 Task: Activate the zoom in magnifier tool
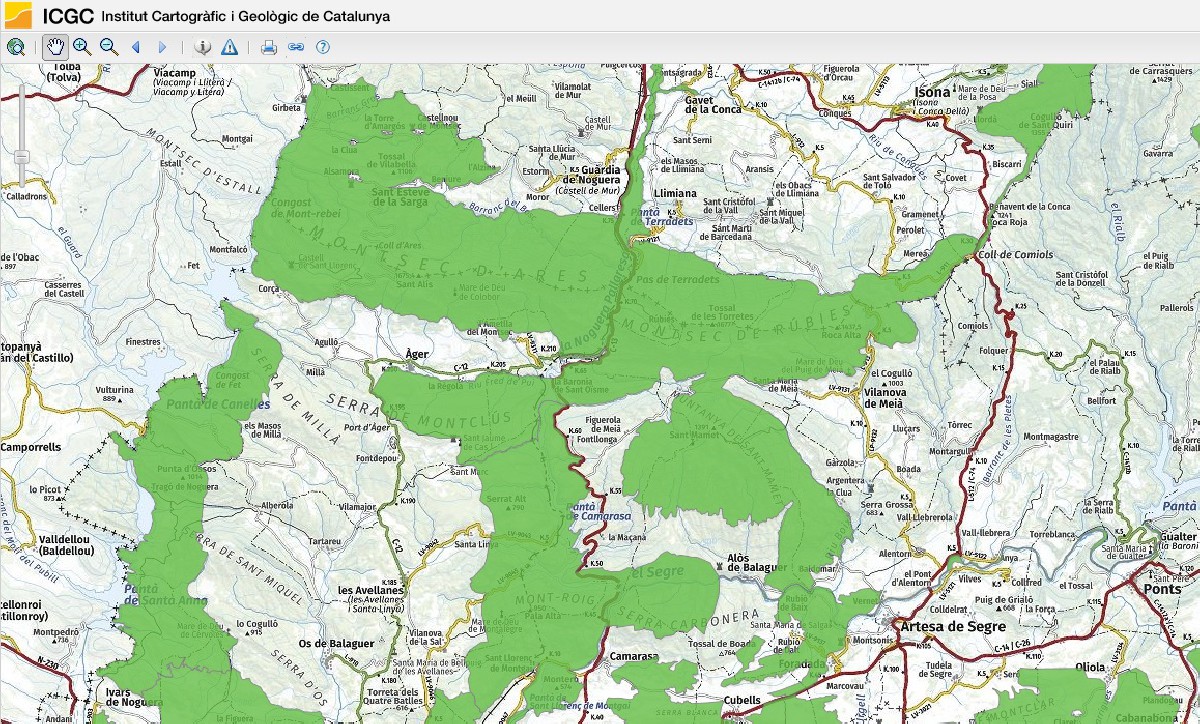pos(81,47)
